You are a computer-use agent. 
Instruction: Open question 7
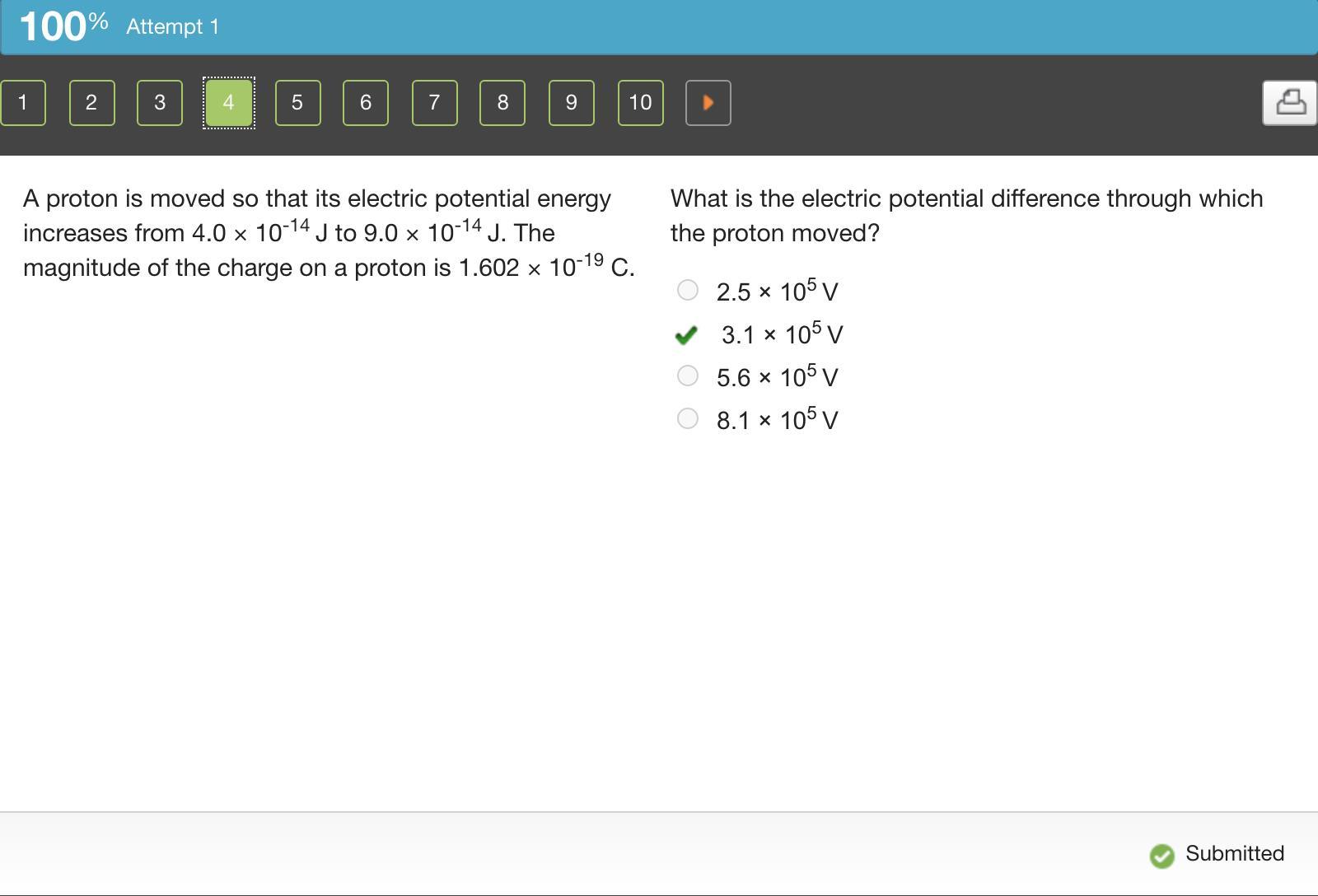pos(435,103)
